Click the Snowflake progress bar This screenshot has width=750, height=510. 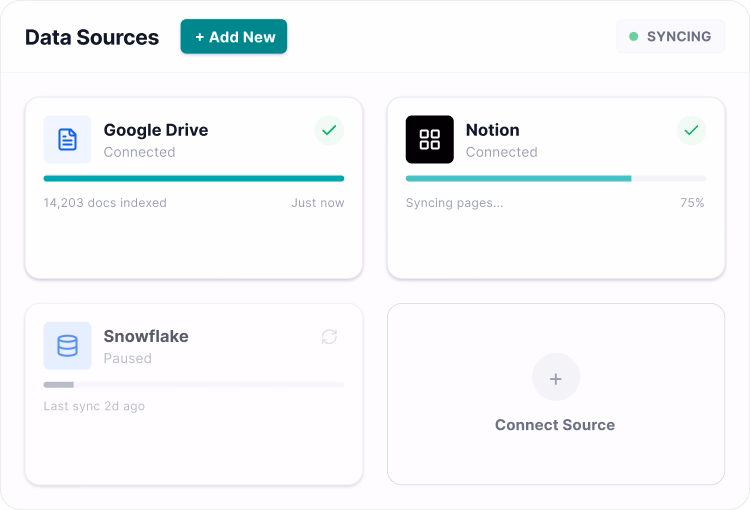click(194, 385)
